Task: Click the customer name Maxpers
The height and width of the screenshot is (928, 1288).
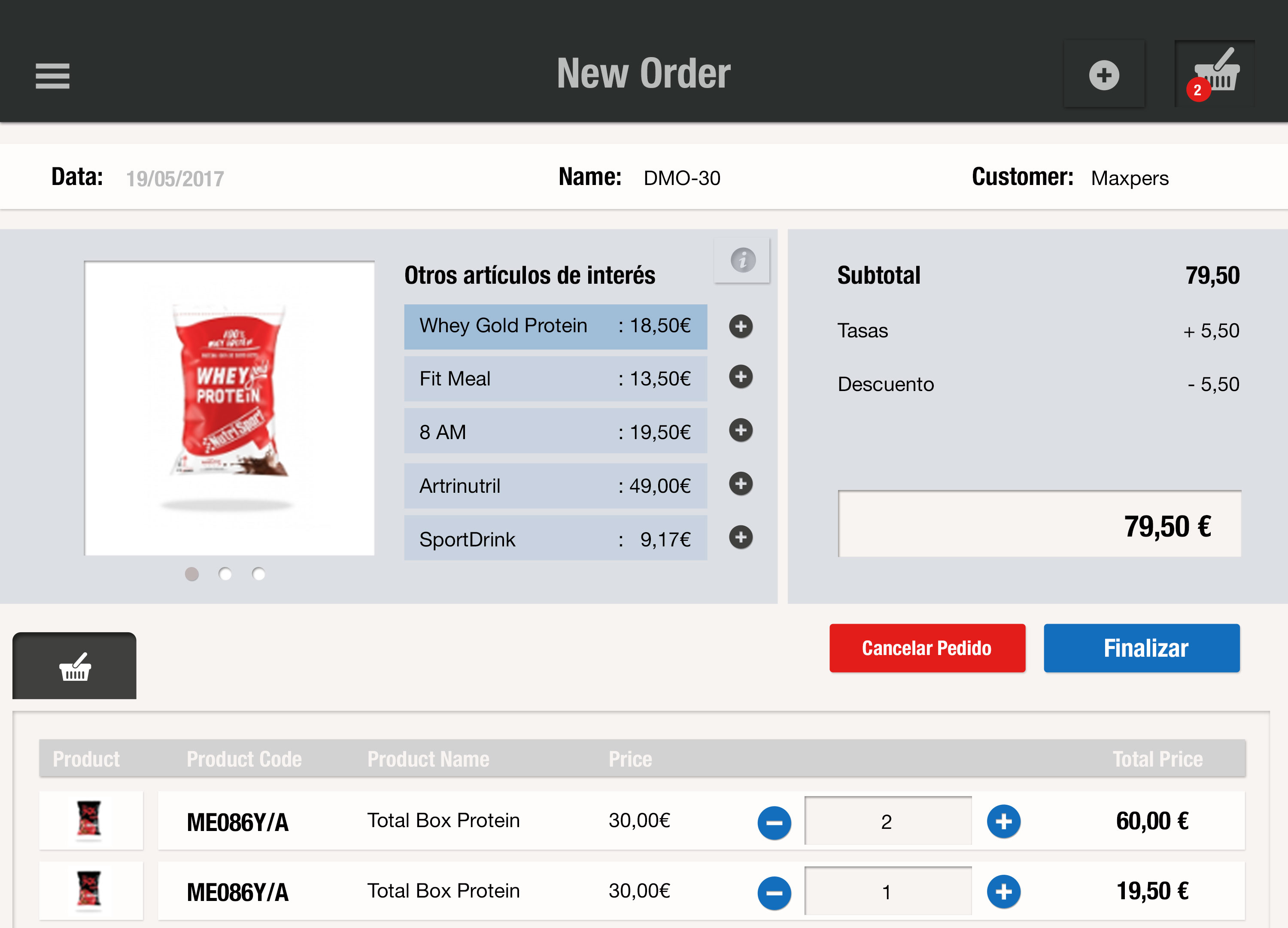Action: (1130, 179)
